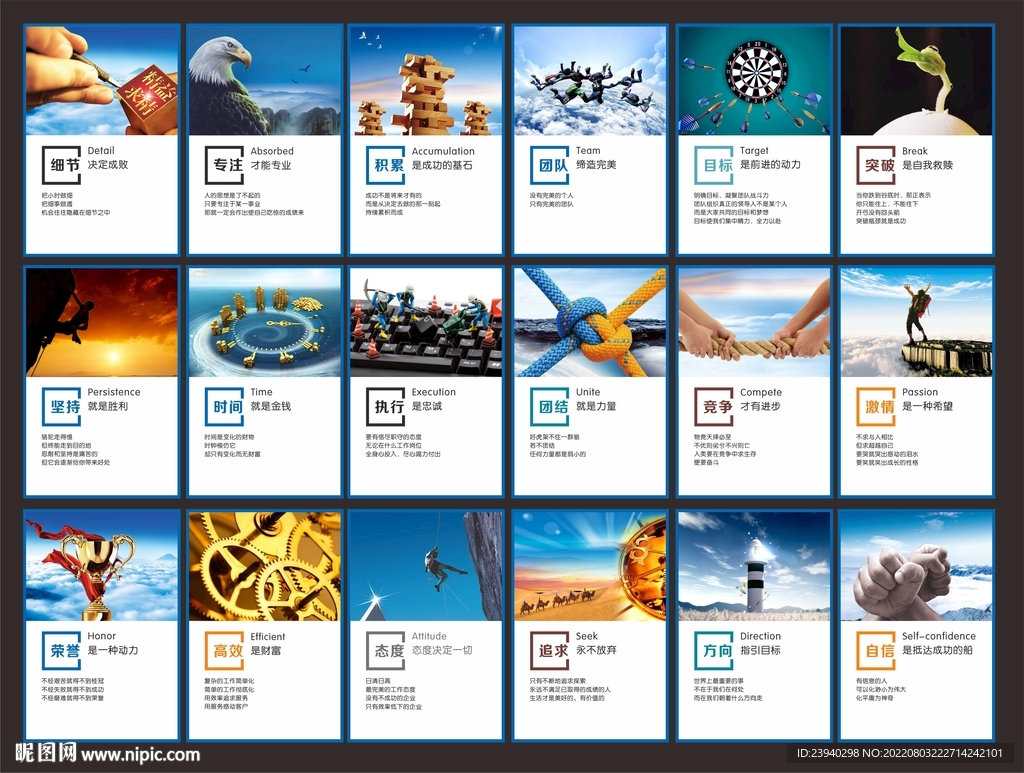Viewport: 1024px width, 773px height.
Task: Click the 'Self-confidence' heading text
Action: tap(938, 636)
